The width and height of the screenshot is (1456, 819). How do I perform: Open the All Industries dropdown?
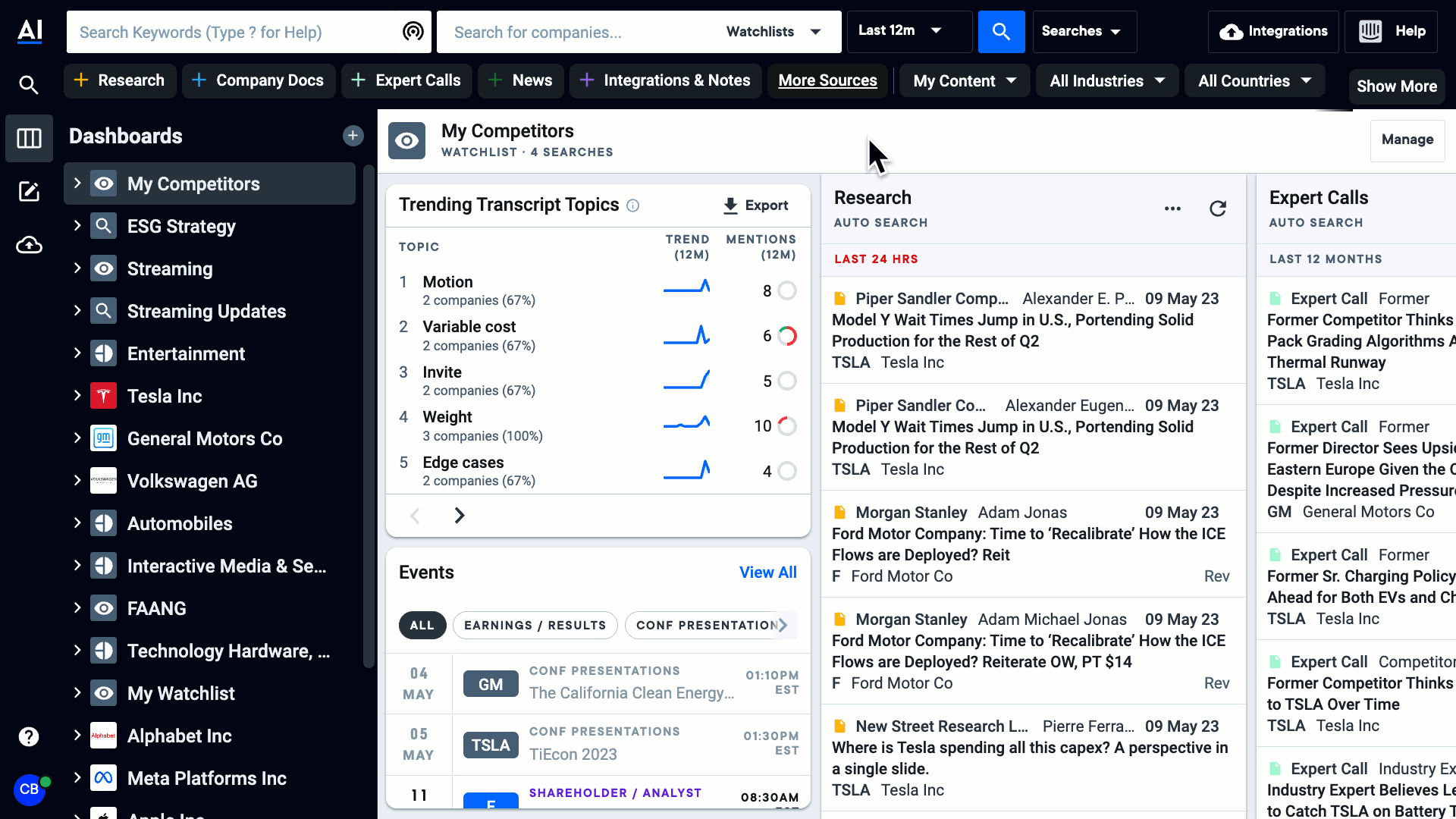1107,80
